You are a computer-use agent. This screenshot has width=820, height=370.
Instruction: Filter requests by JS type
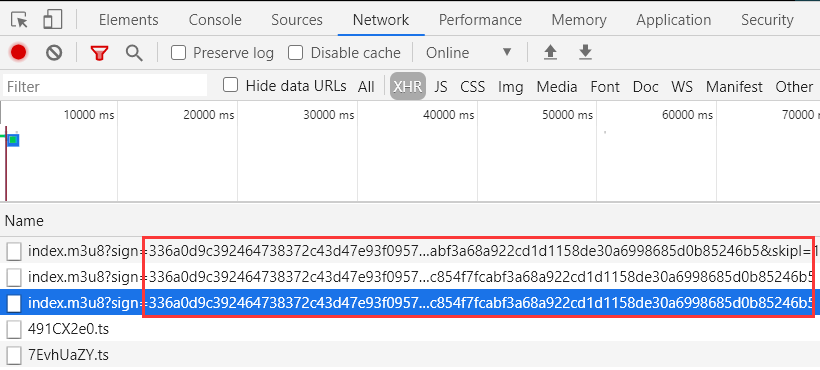click(441, 86)
